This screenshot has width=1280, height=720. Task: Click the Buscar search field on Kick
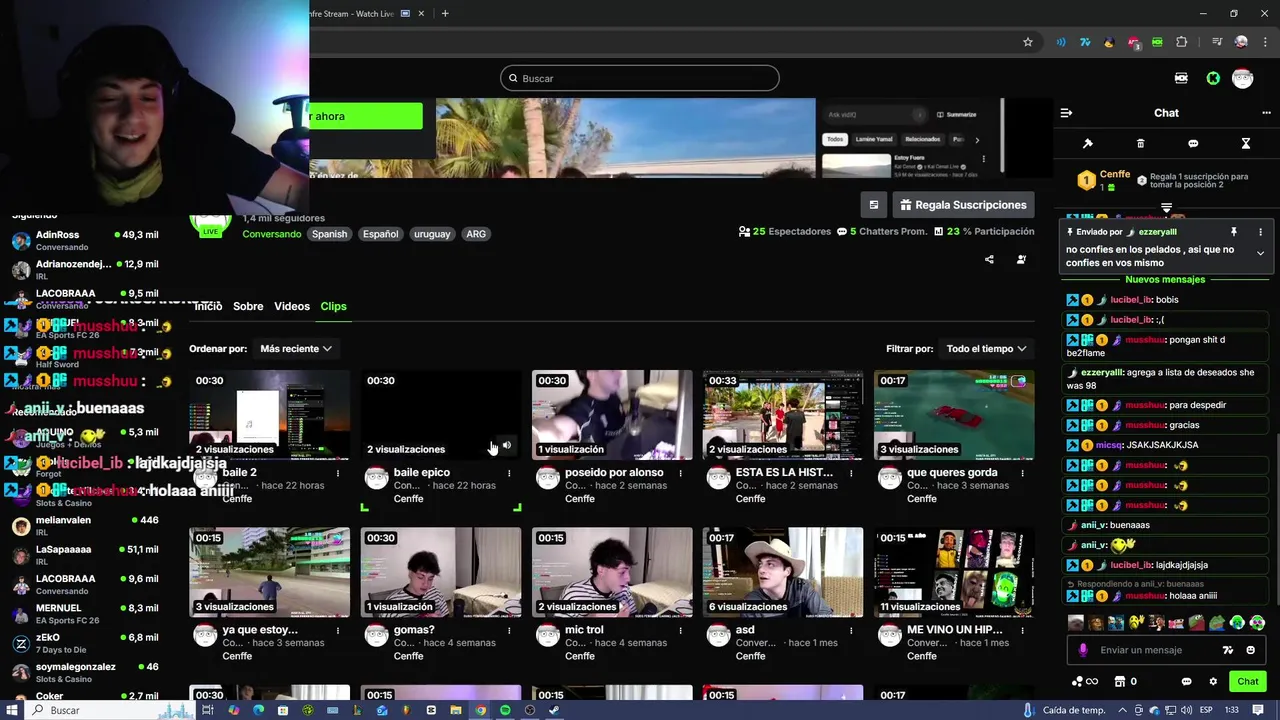640,78
